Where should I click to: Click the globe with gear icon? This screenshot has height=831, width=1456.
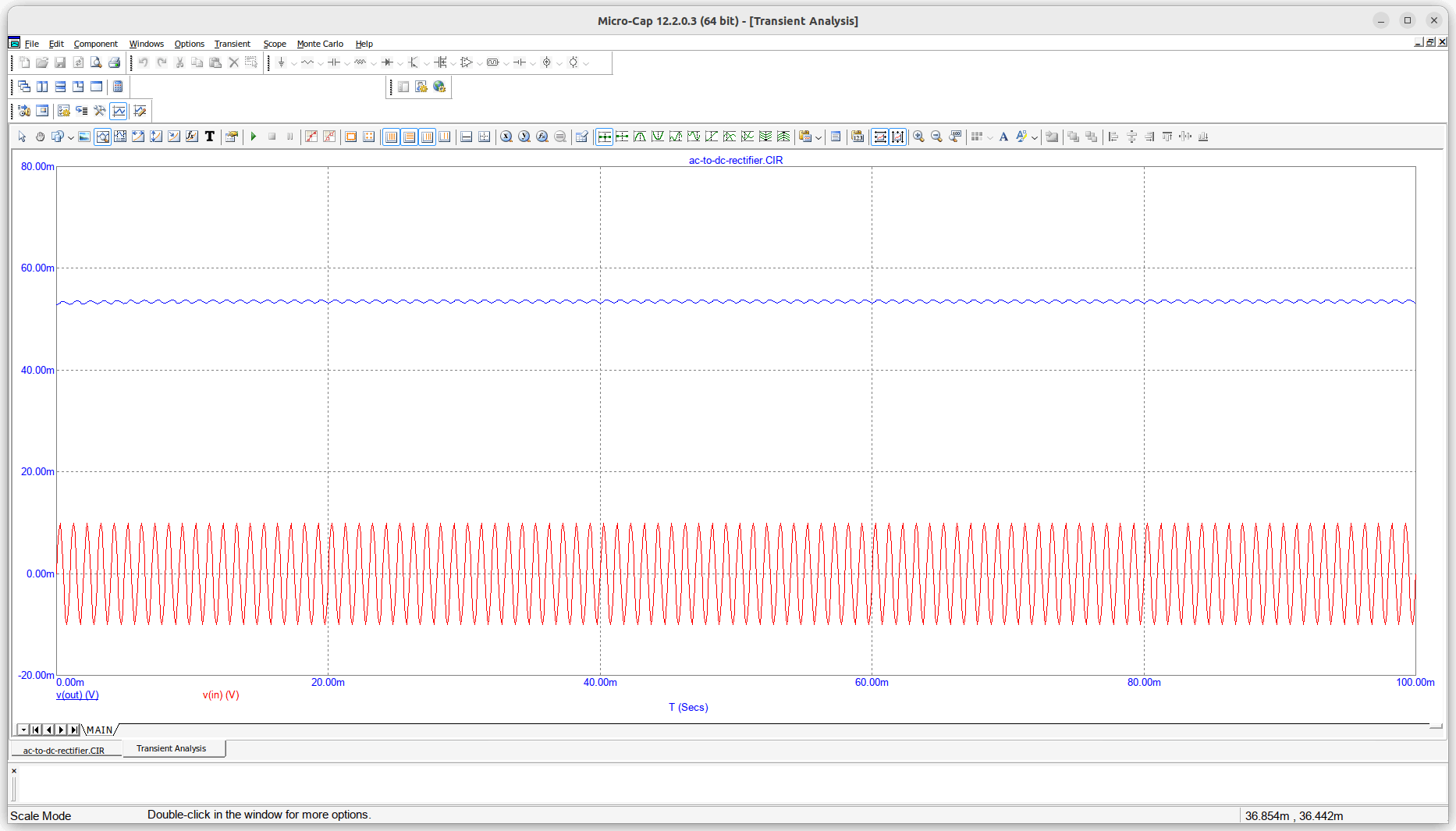tap(439, 87)
